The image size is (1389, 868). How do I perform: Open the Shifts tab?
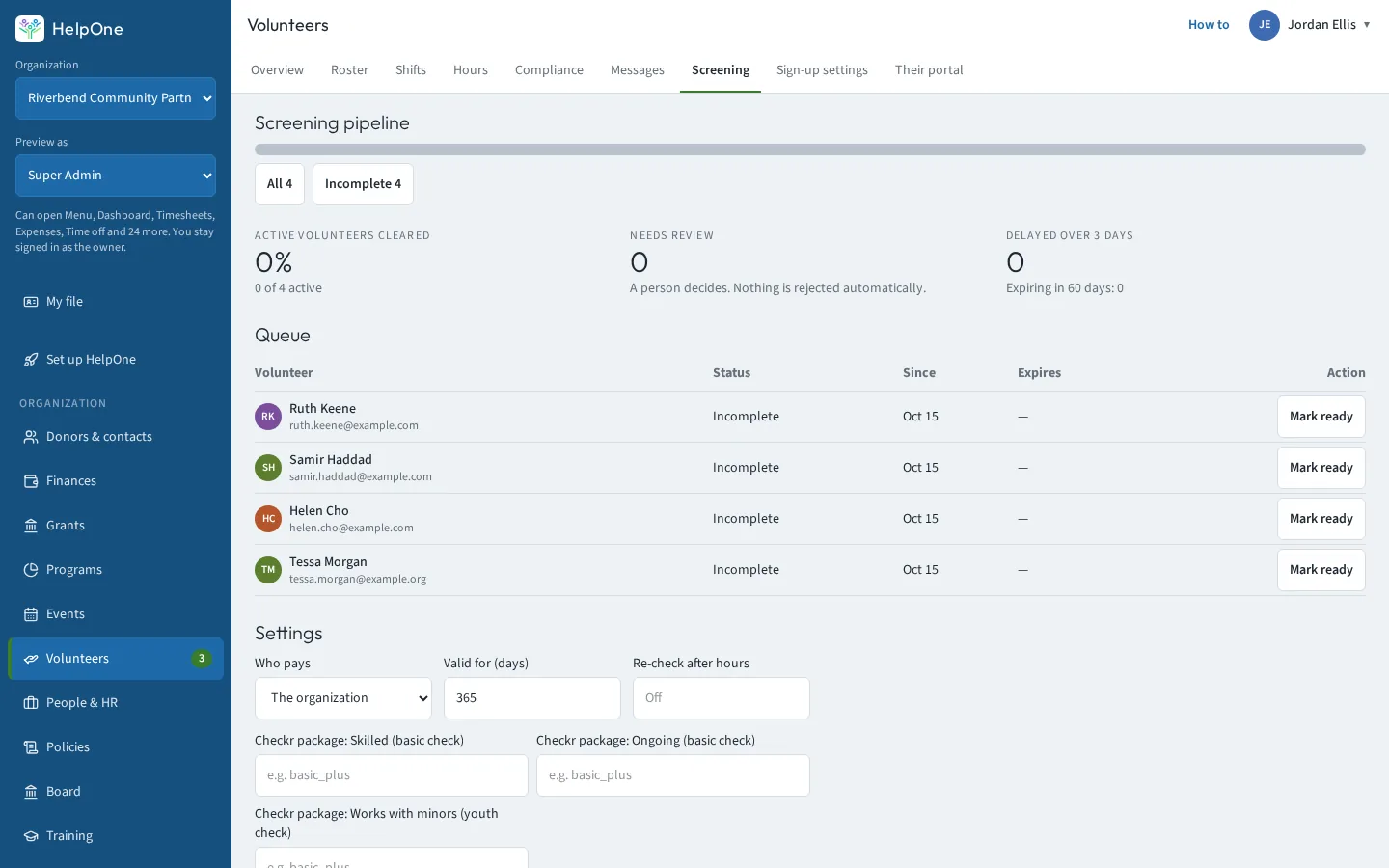point(411,70)
